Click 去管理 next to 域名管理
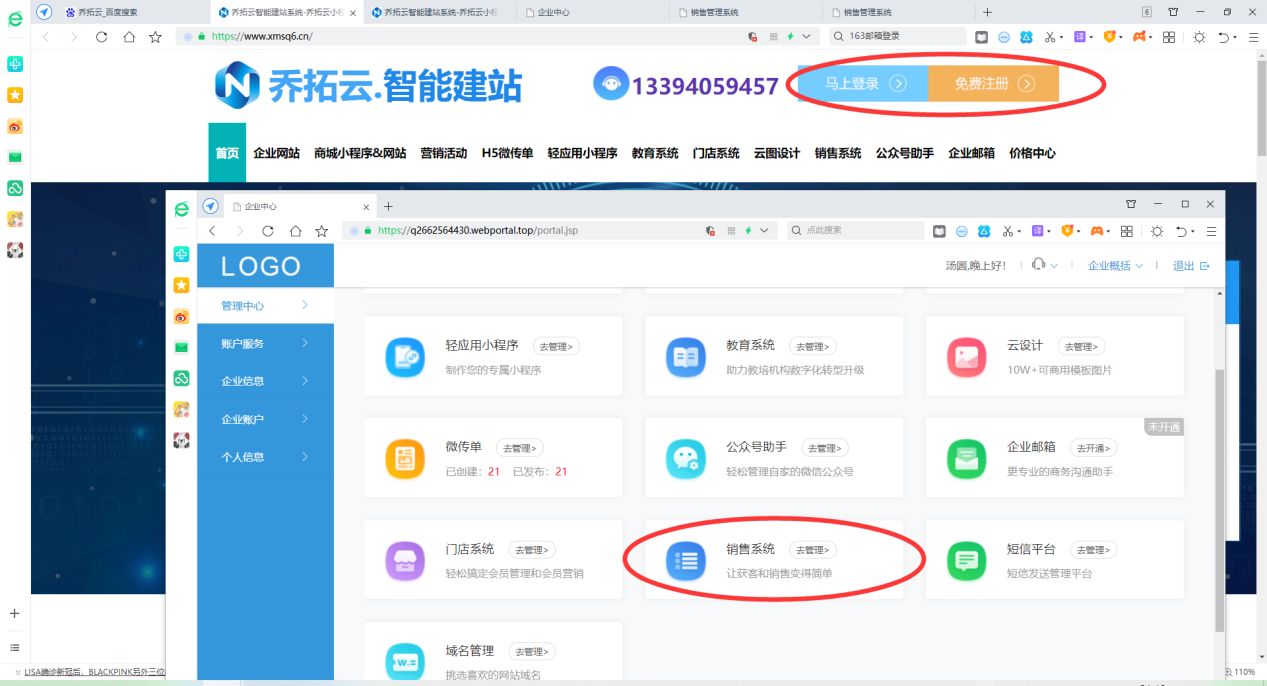 tap(532, 652)
